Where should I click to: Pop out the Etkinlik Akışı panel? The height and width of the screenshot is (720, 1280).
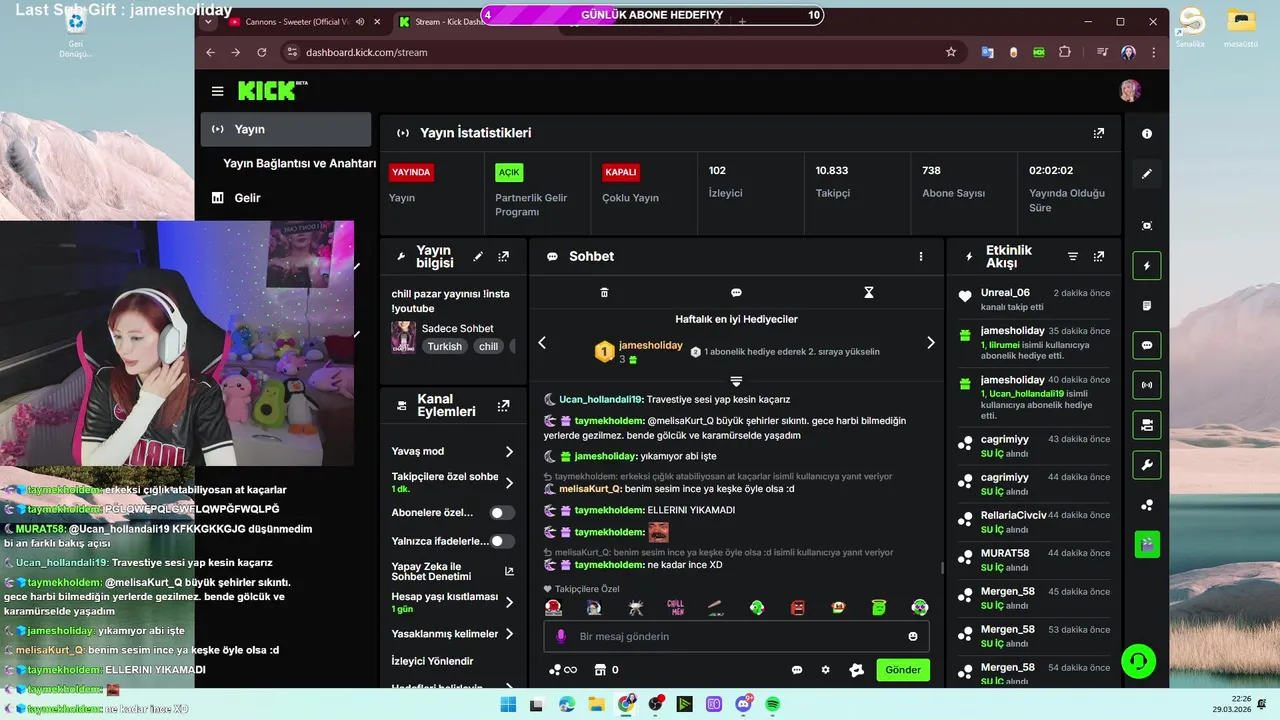tap(1098, 257)
